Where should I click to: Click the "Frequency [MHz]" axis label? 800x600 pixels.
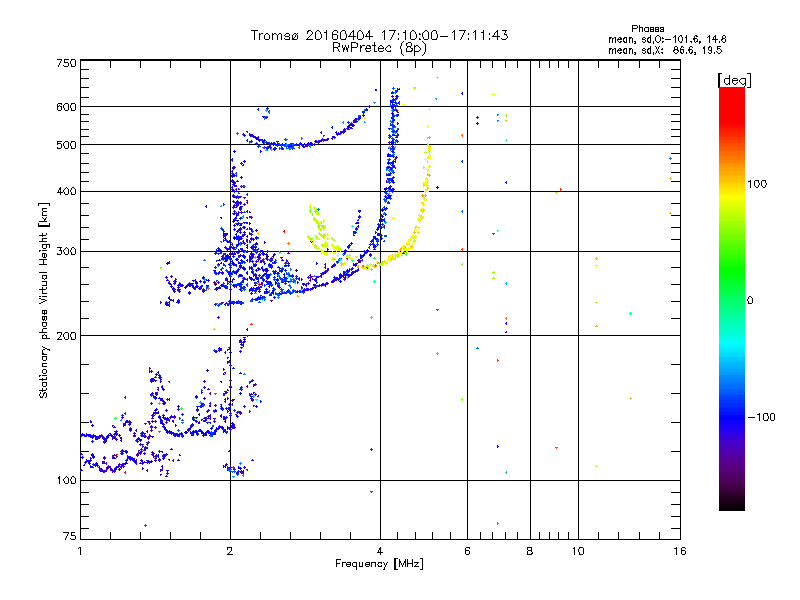(379, 564)
